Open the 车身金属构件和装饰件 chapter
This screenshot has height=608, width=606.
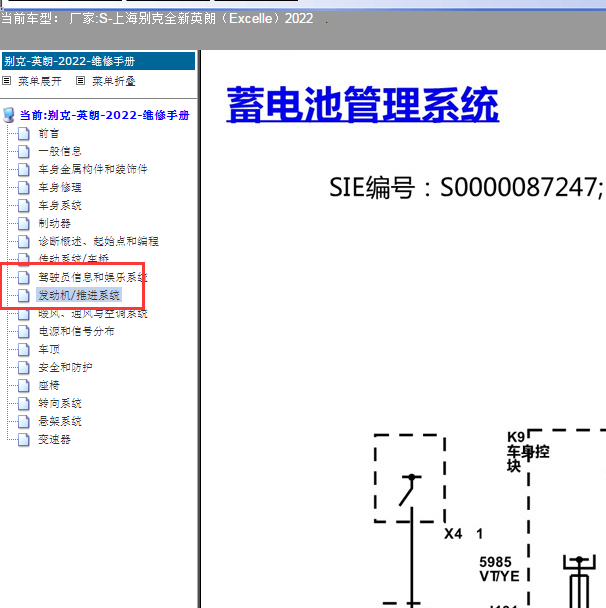pyautogui.click(x=93, y=169)
